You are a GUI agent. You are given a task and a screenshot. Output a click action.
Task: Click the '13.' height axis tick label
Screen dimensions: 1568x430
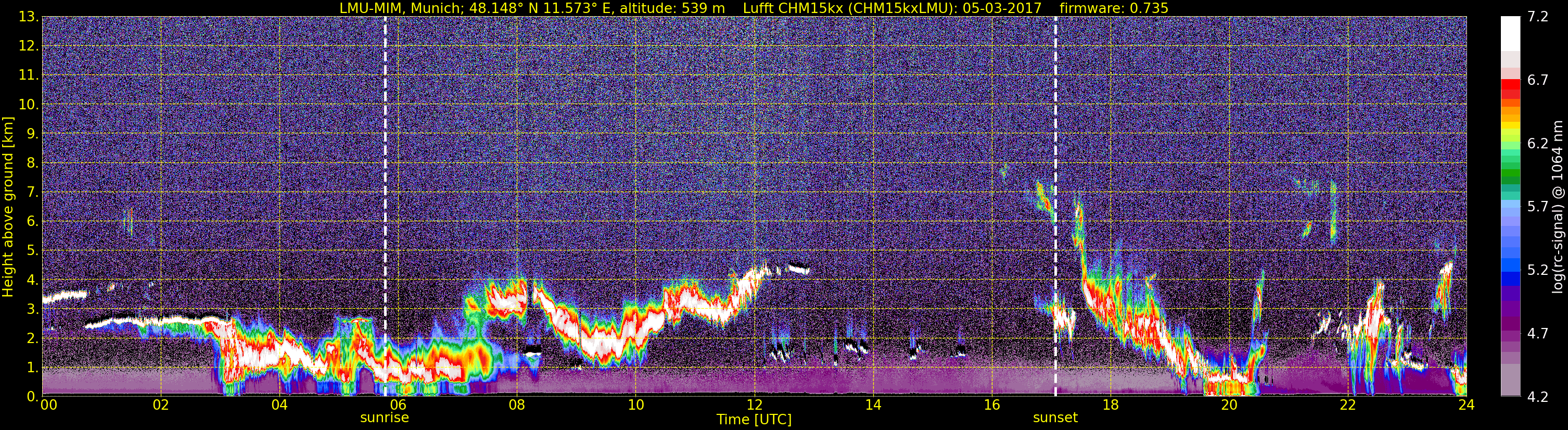29,17
